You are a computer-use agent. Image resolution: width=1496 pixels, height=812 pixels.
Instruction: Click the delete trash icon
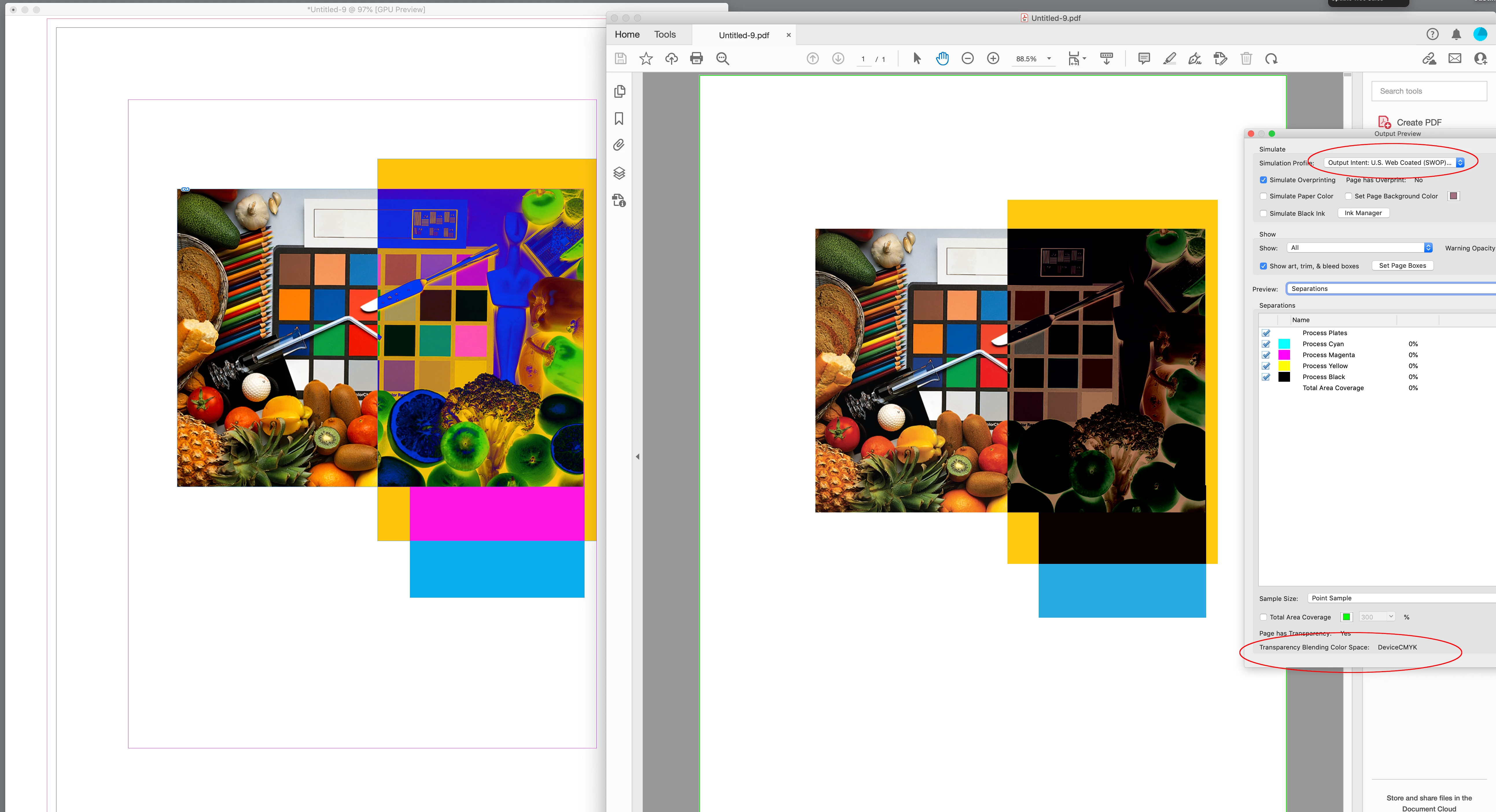(1246, 59)
